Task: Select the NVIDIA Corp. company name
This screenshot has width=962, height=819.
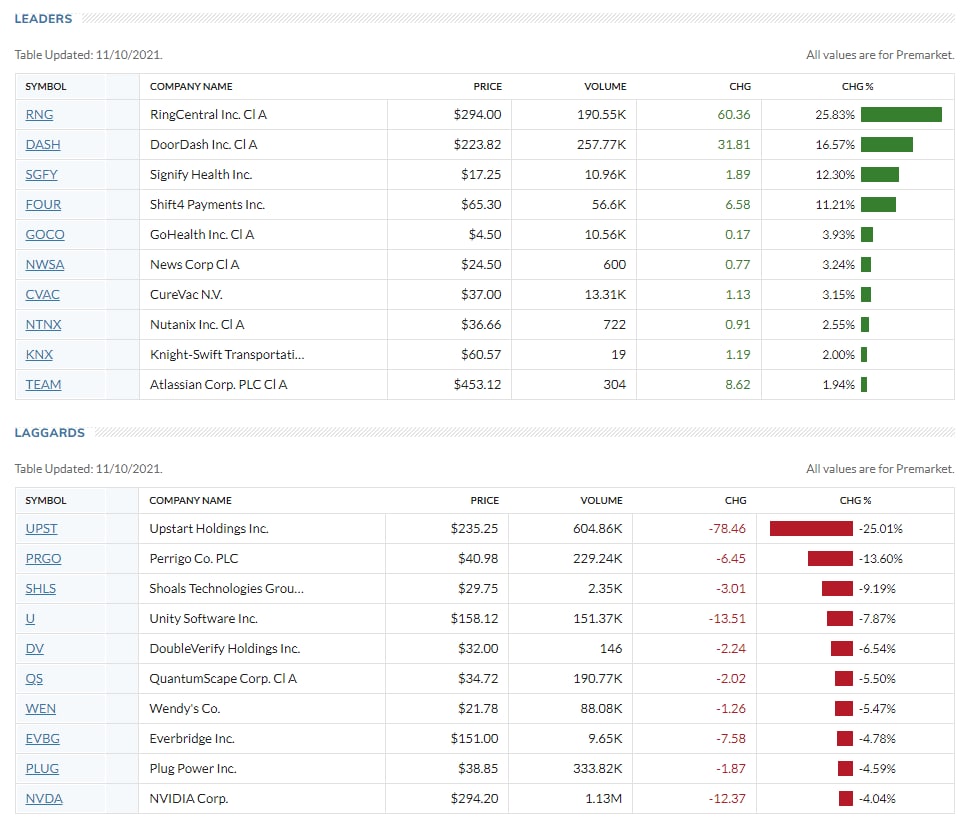Action: (x=188, y=799)
